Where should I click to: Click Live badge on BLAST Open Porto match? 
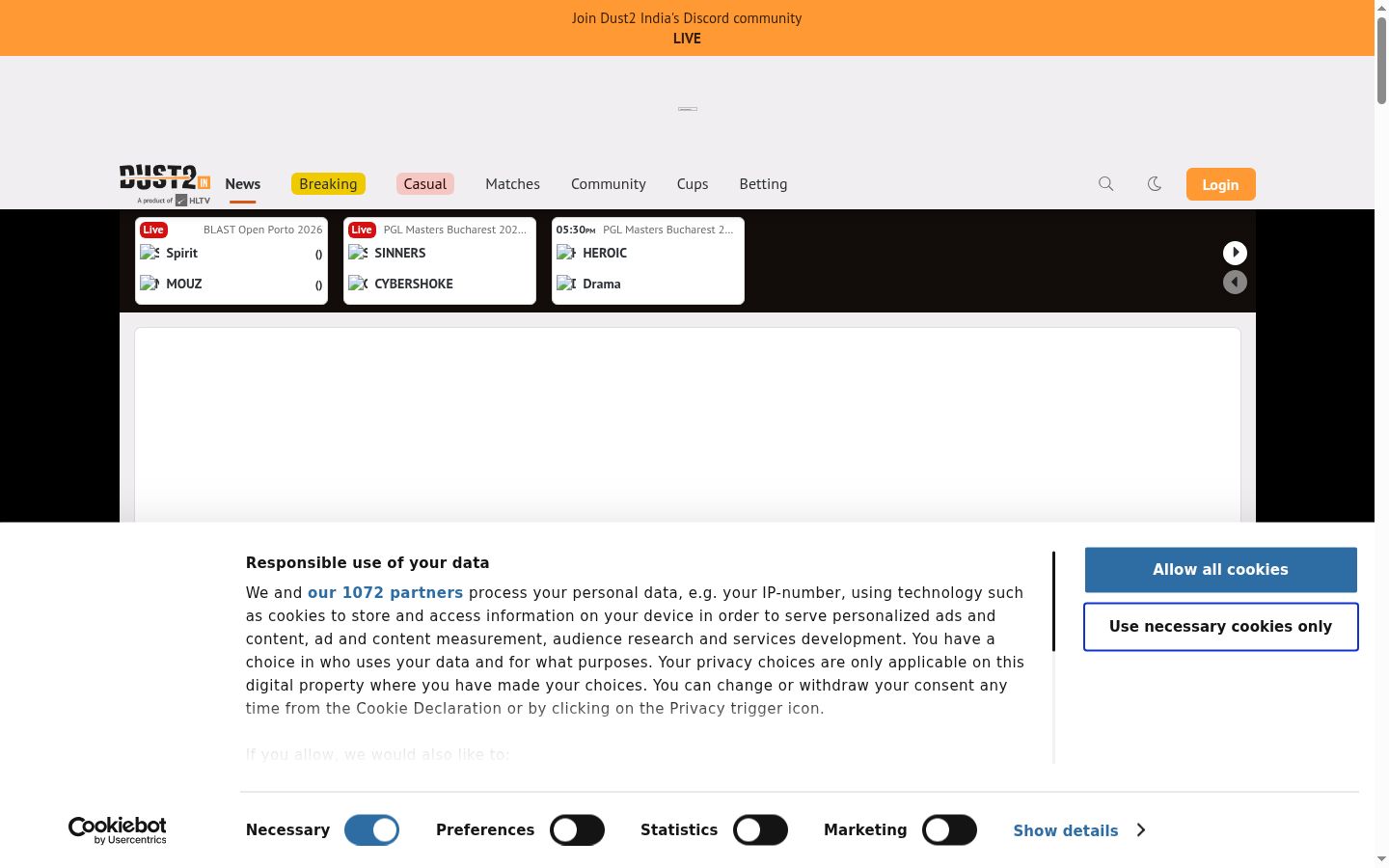(x=153, y=230)
